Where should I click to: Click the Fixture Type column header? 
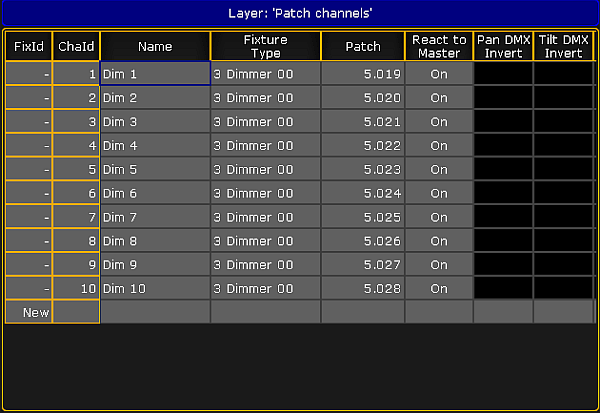[266, 46]
